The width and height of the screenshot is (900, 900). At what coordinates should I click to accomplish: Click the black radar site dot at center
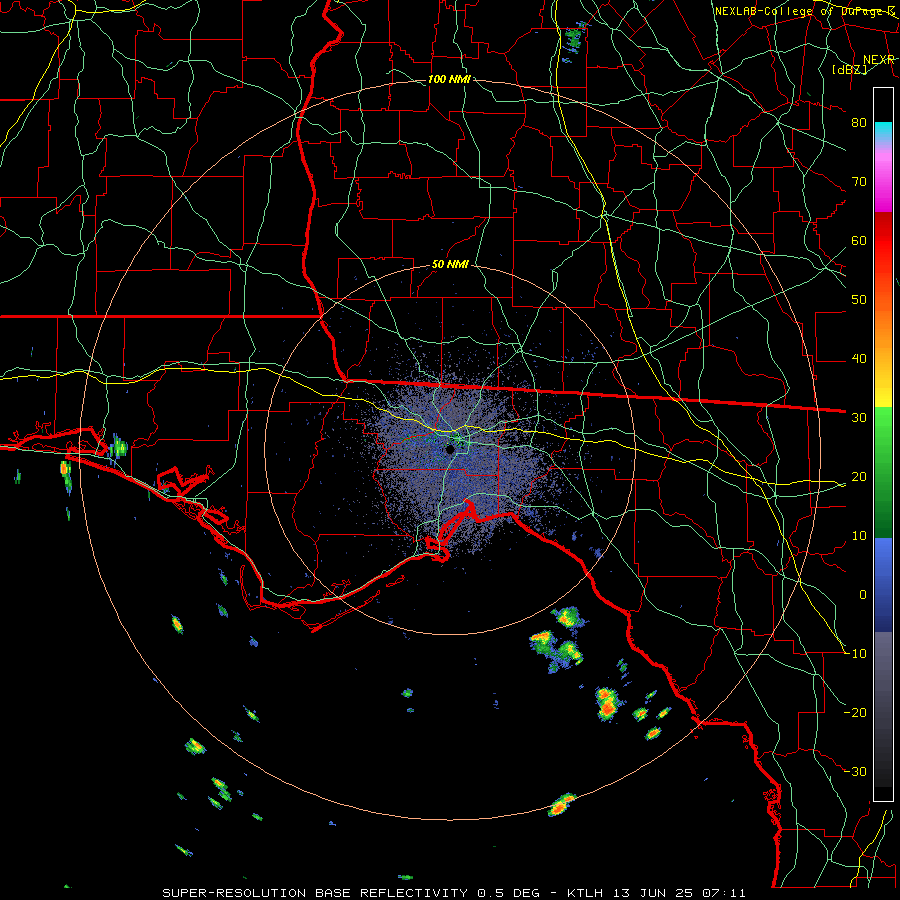coord(450,449)
